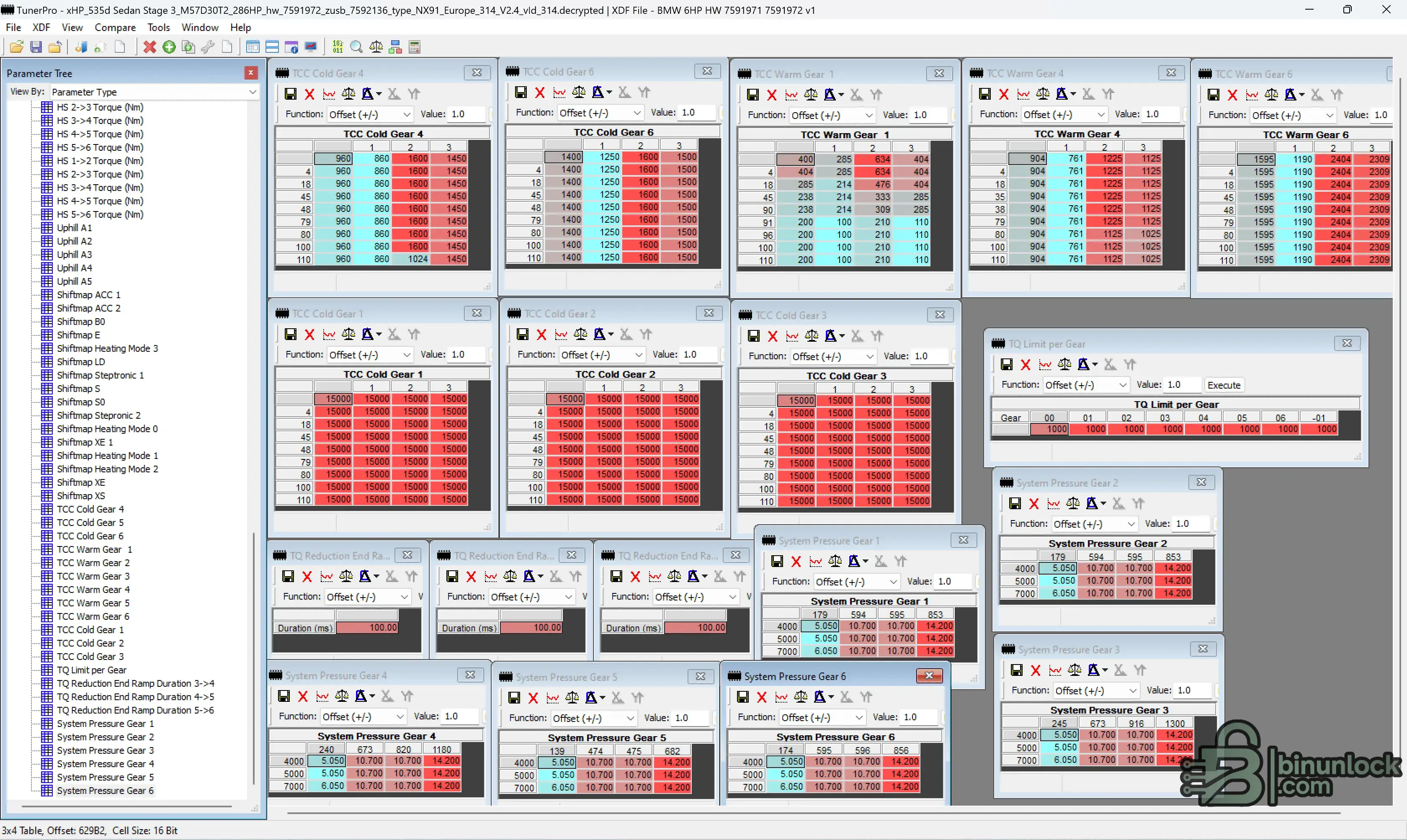Open the Compare menu
1407x840 pixels.
tap(115, 27)
